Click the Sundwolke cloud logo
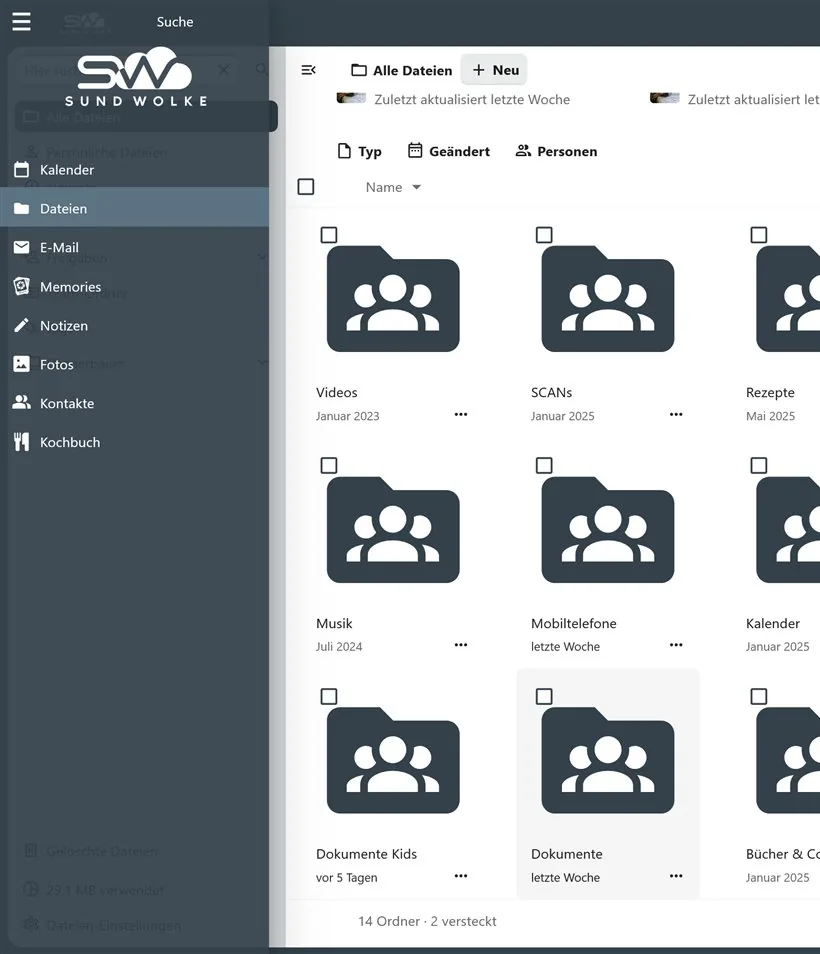 (136, 77)
